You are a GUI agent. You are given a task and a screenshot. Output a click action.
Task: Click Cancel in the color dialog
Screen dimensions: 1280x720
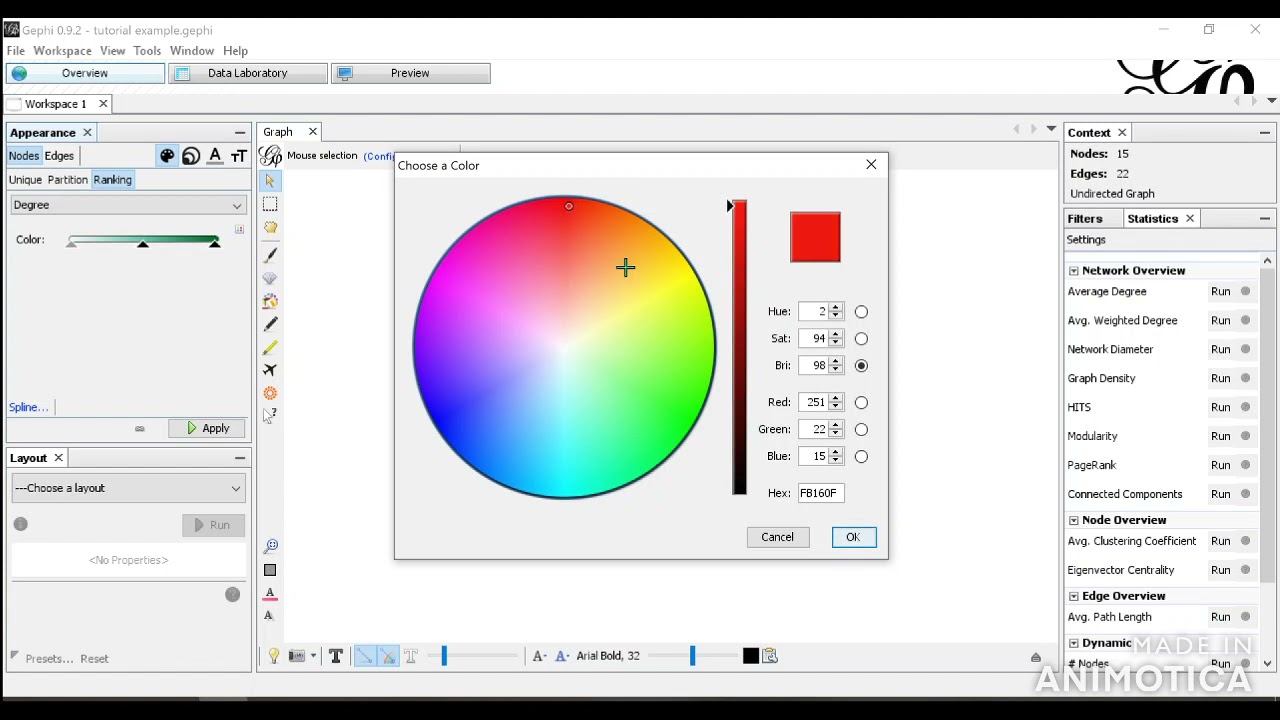777,537
